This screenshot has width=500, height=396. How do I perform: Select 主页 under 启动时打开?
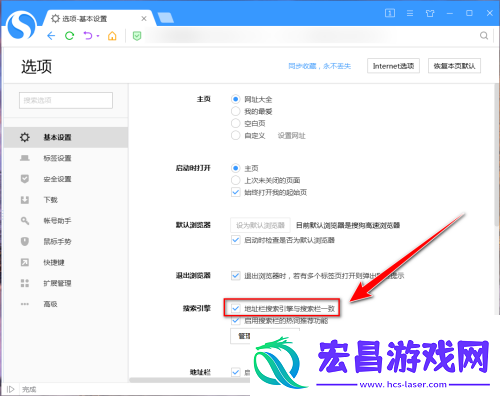coord(235,168)
